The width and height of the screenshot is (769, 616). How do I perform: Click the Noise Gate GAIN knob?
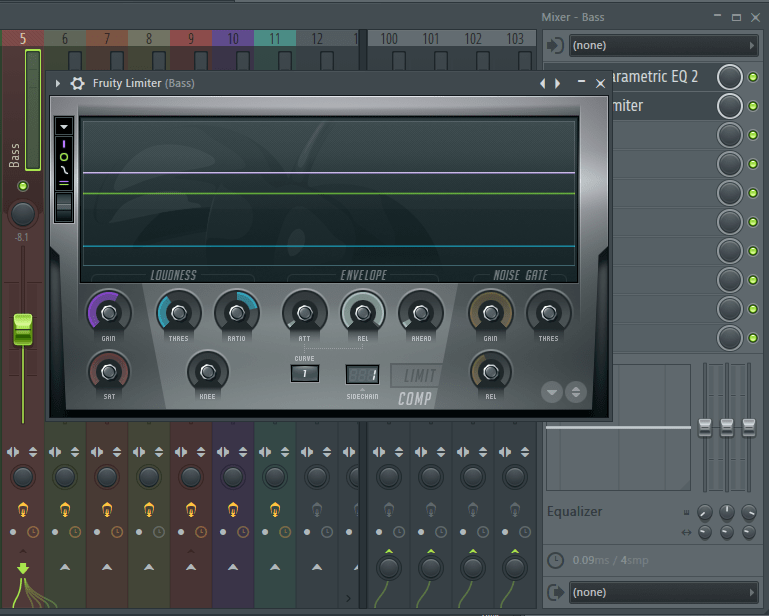(x=490, y=312)
